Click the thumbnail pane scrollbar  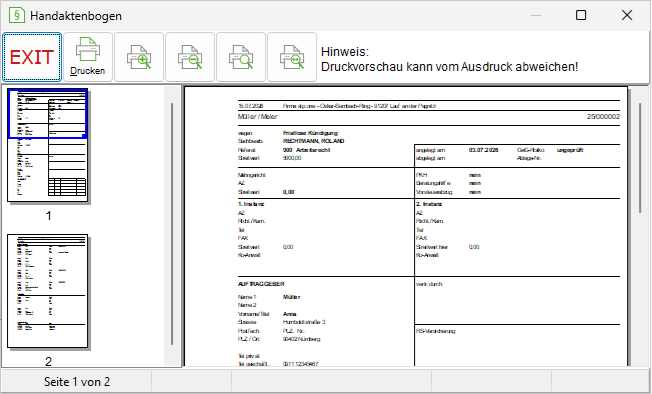172,224
